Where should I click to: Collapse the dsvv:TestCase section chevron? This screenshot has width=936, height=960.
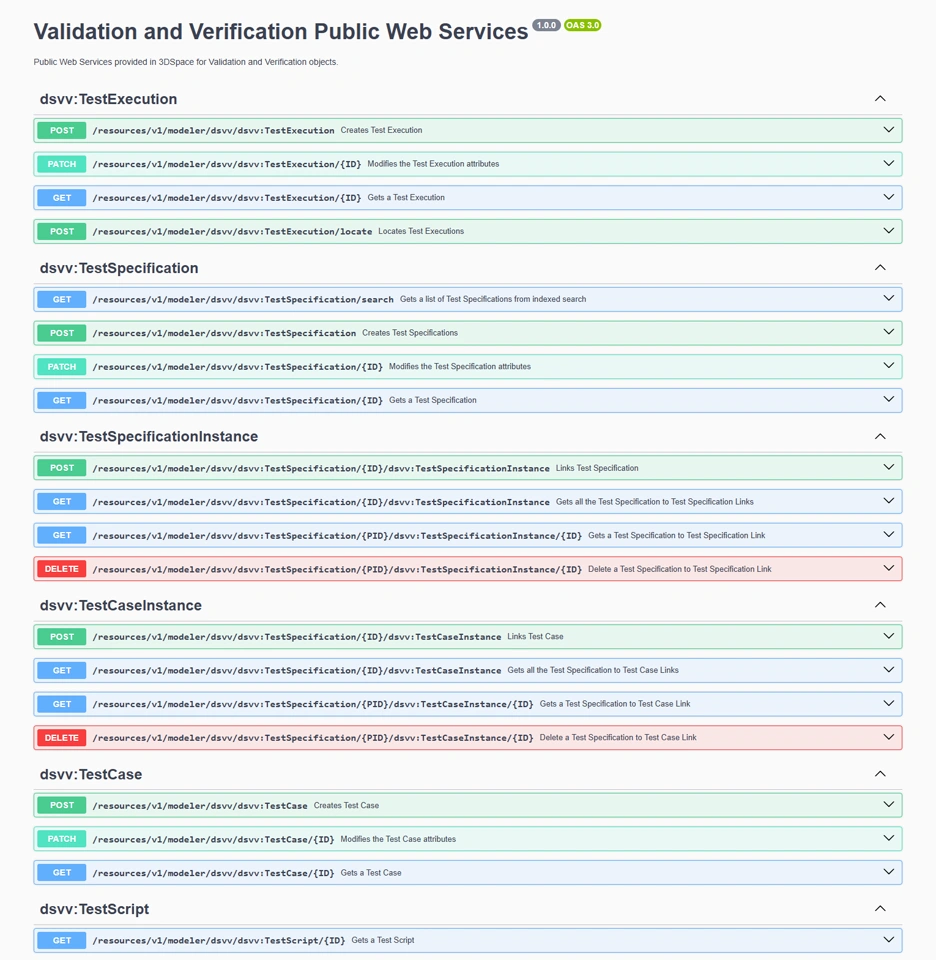[x=880, y=774]
